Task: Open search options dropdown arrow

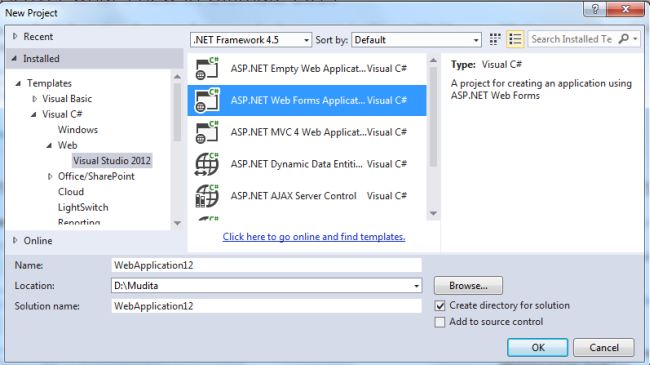Action: [x=635, y=39]
